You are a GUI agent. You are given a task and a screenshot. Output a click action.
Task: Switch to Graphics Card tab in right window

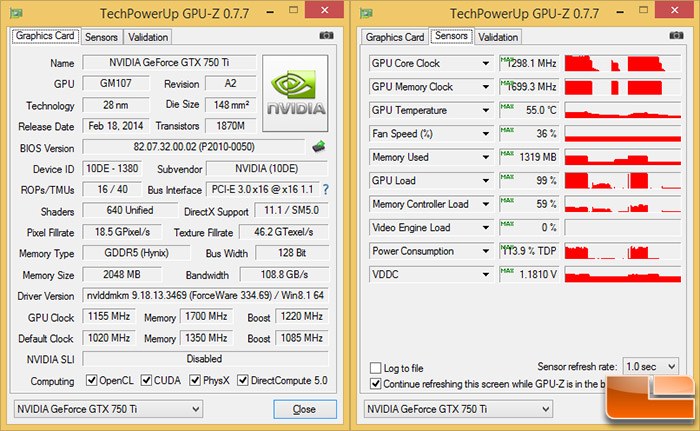point(395,37)
